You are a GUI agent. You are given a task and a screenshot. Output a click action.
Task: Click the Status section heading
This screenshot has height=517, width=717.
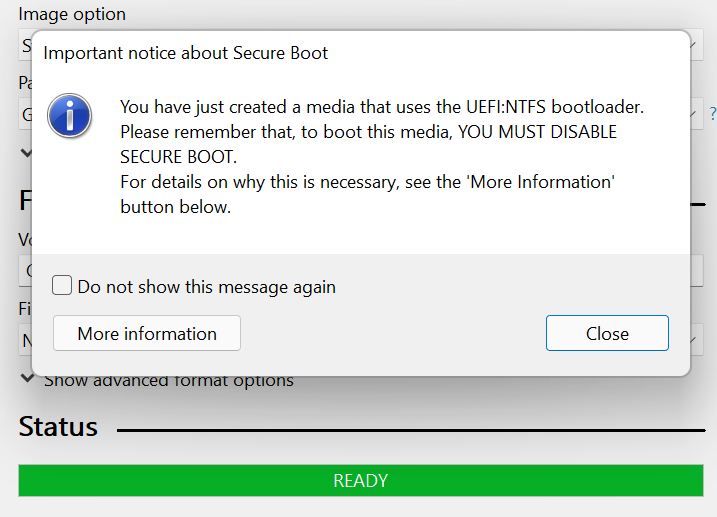(x=58, y=427)
